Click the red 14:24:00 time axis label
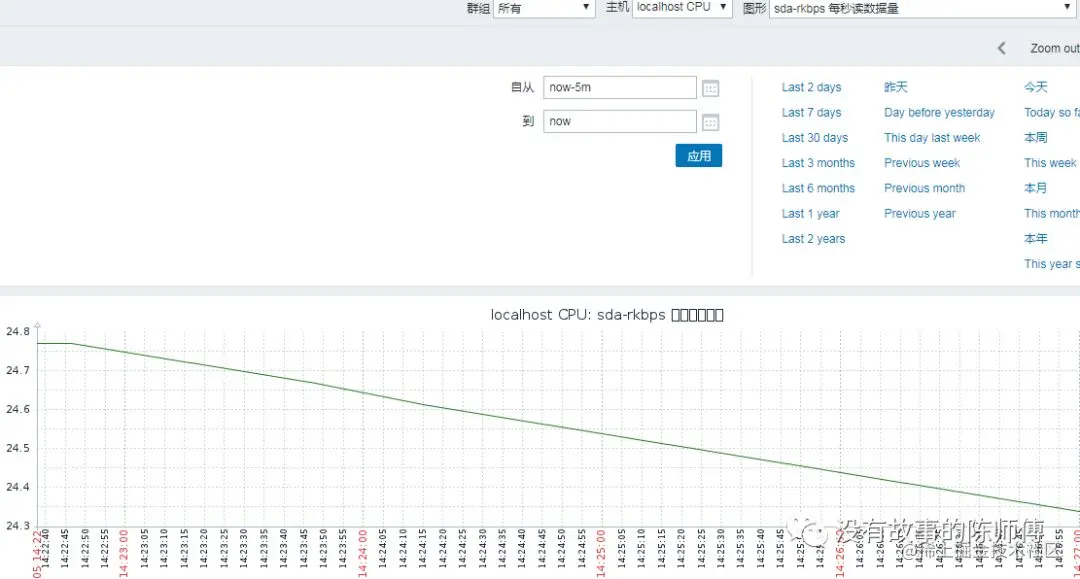The width and height of the screenshot is (1080, 579). click(x=362, y=554)
